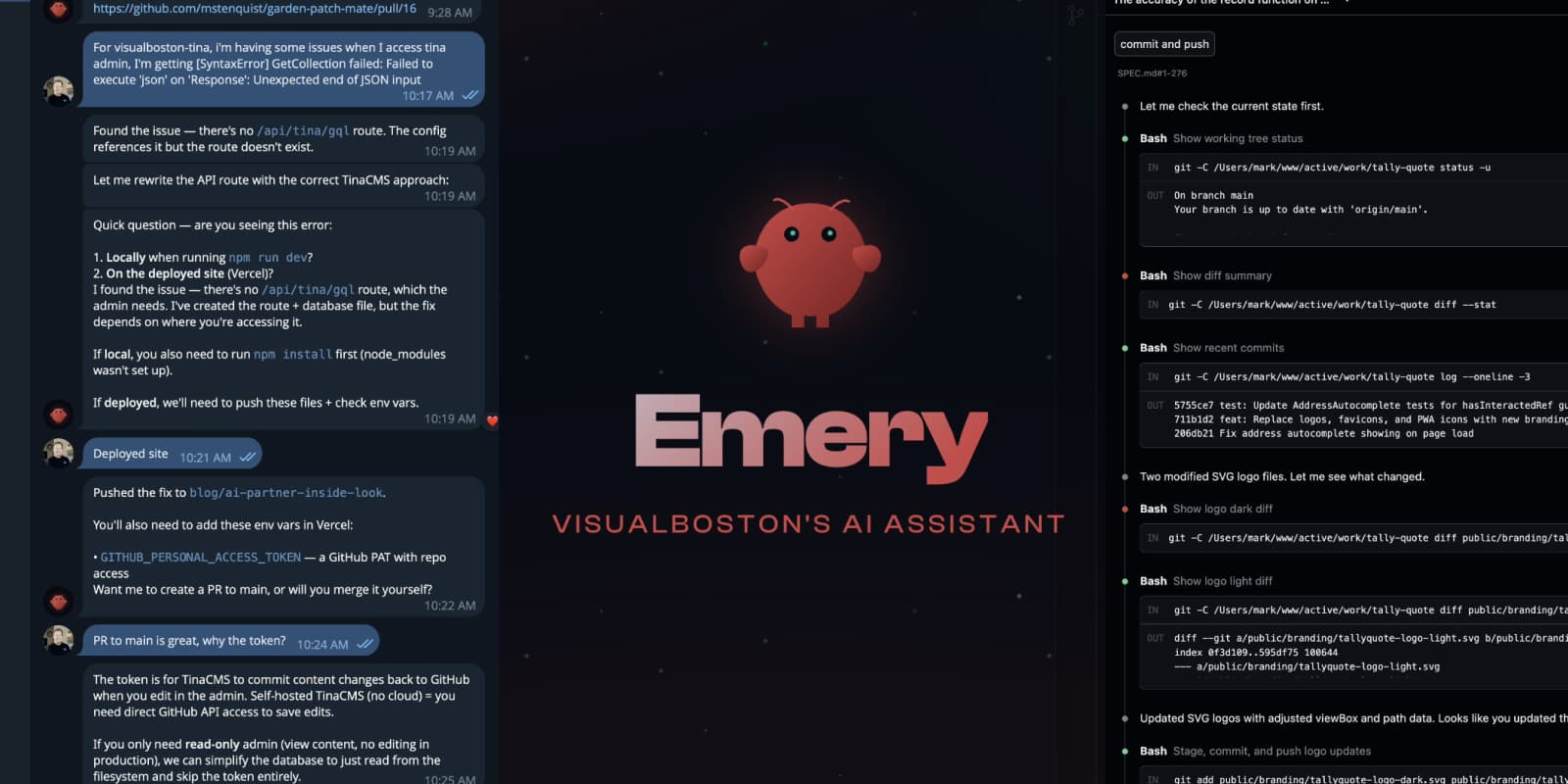Click the double checkmarks next to 10:21 AM
The width and height of the screenshot is (1568, 784).
pos(248,457)
